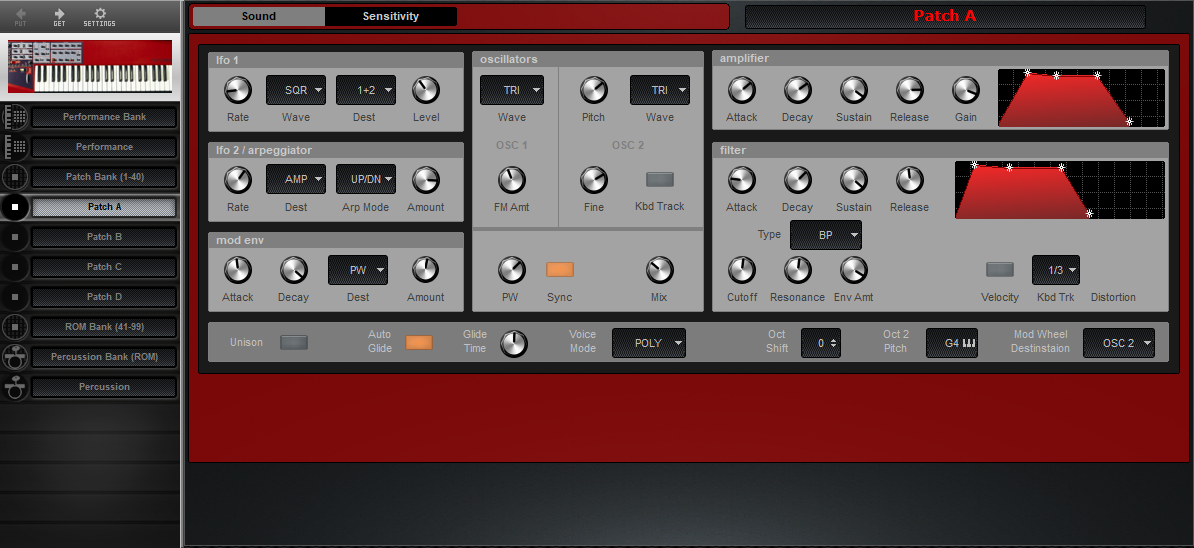
Task: Click the ROM Bank (41-99) icon
Action: coord(15,327)
